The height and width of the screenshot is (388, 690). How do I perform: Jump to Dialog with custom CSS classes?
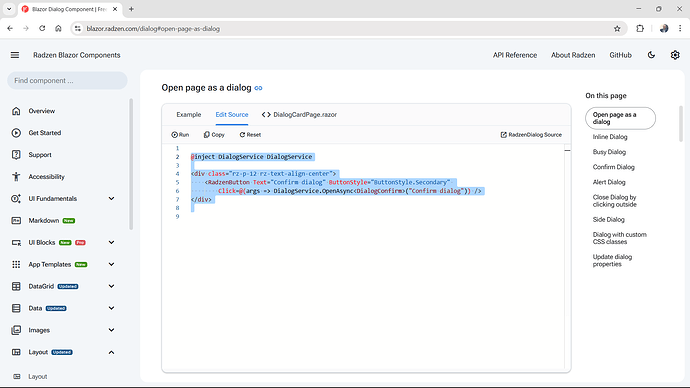tap(620, 238)
